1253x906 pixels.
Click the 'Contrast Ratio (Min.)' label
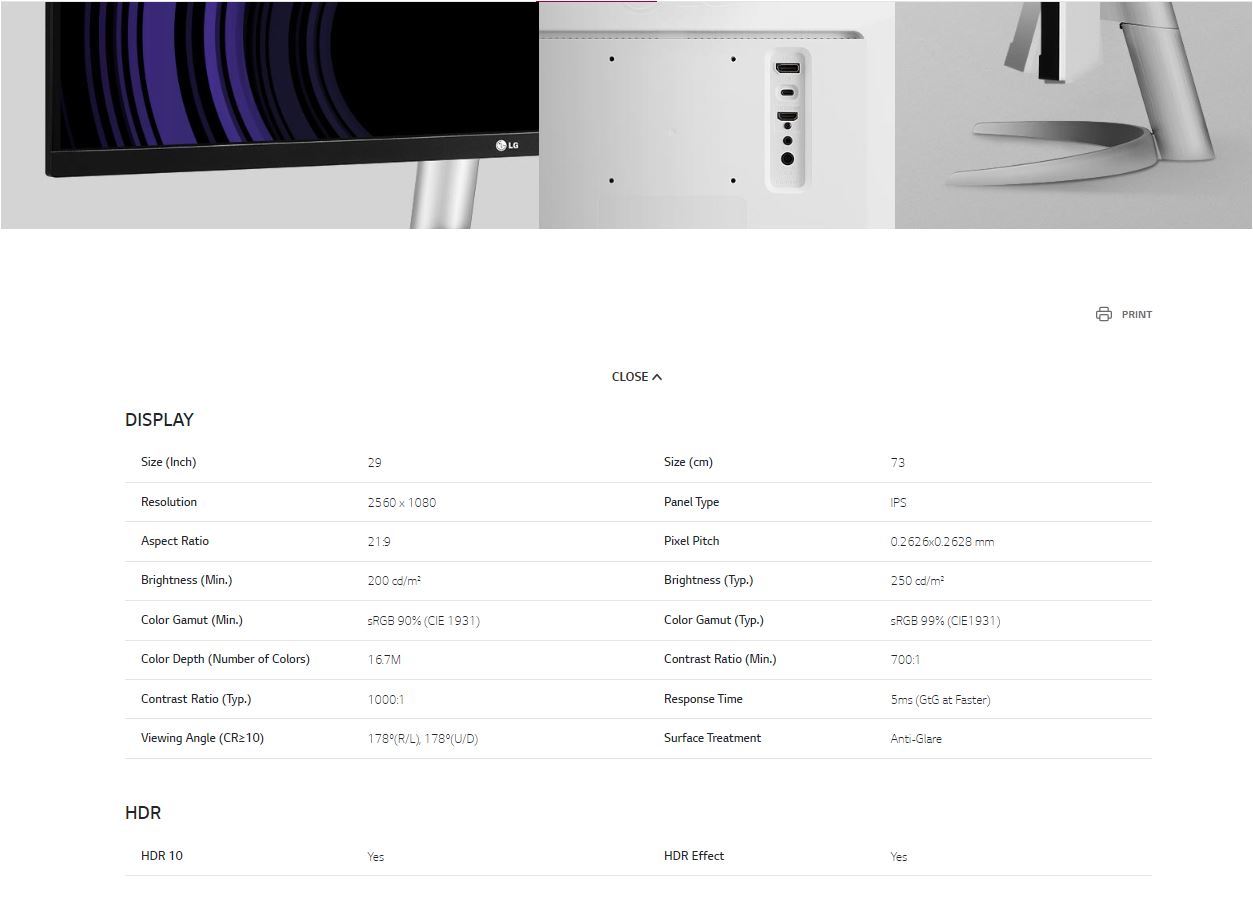pyautogui.click(x=720, y=659)
